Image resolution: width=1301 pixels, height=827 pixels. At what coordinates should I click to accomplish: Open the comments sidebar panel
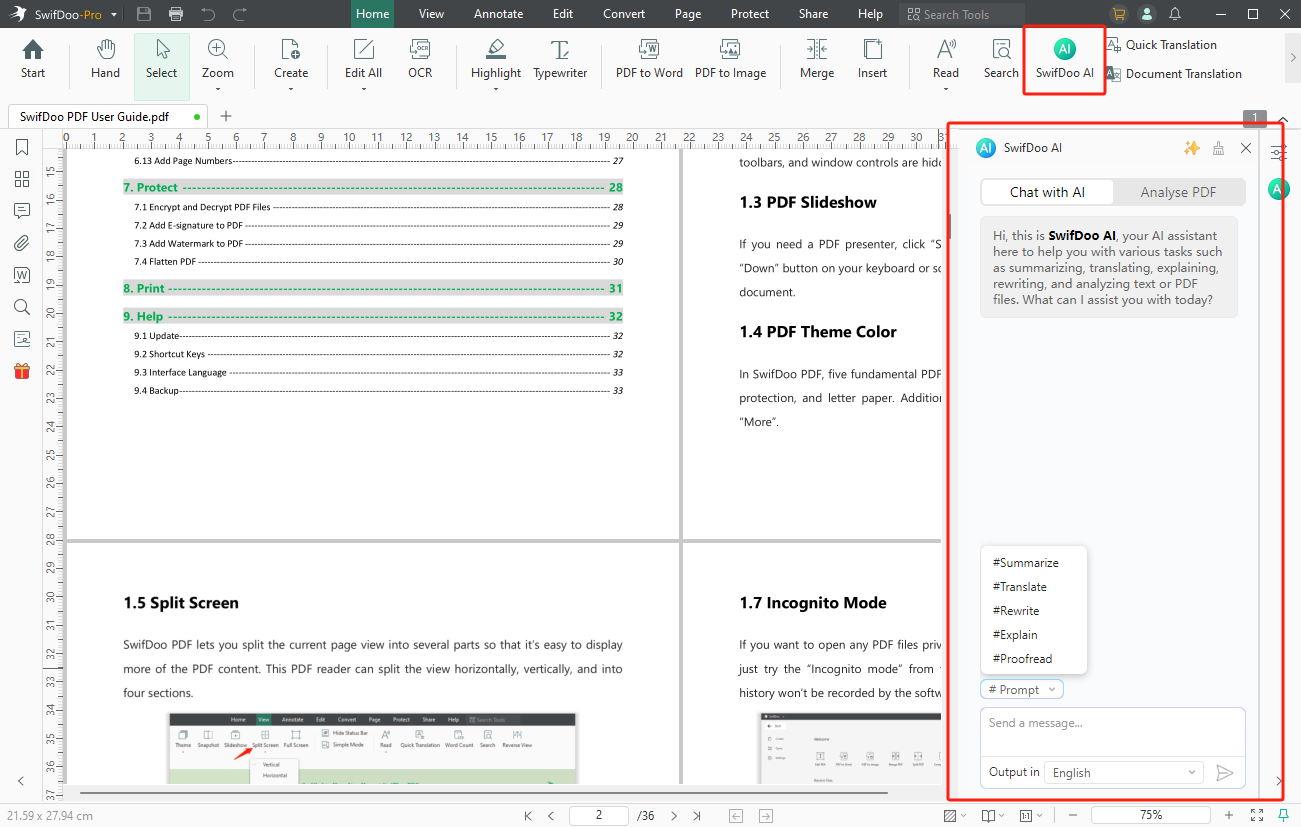22,211
